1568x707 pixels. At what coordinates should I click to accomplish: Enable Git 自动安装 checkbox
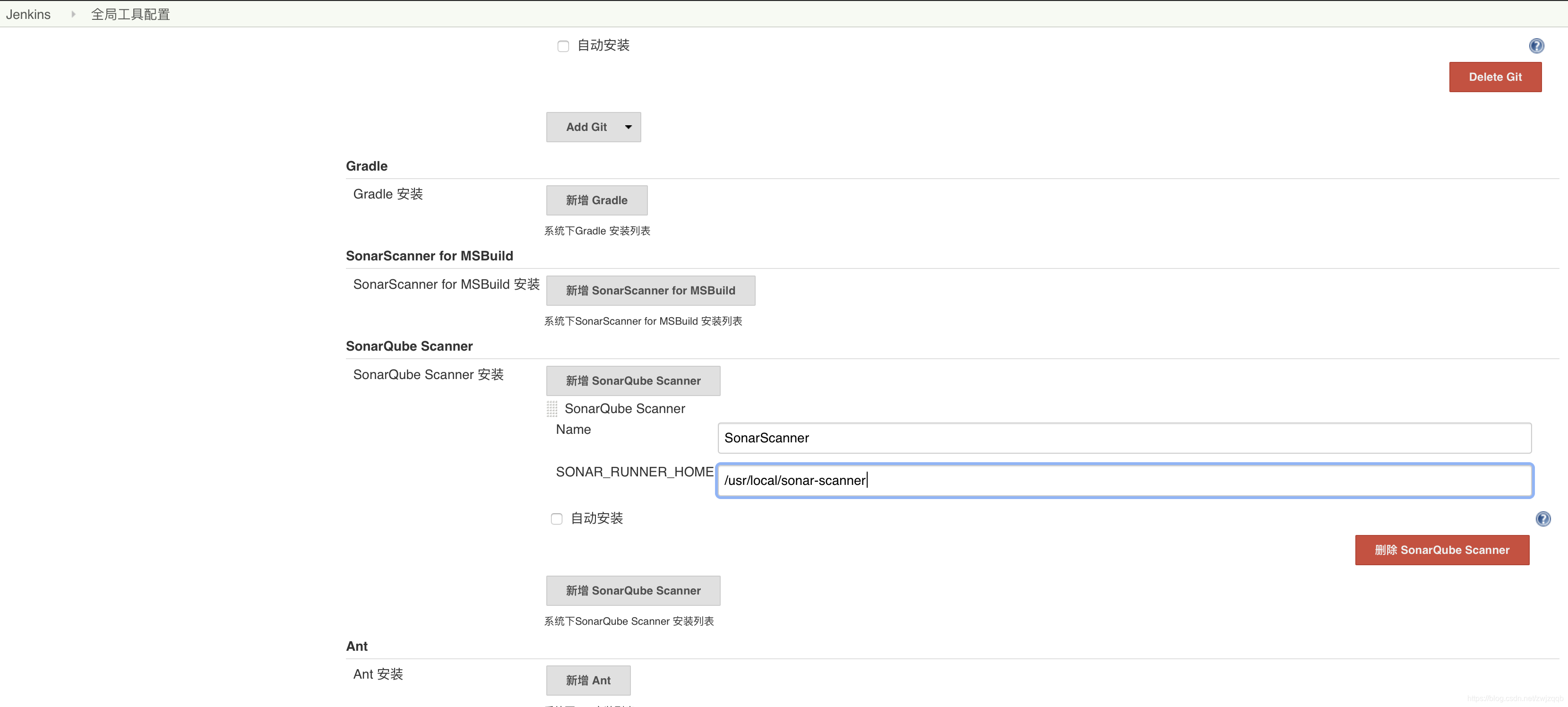coord(563,46)
